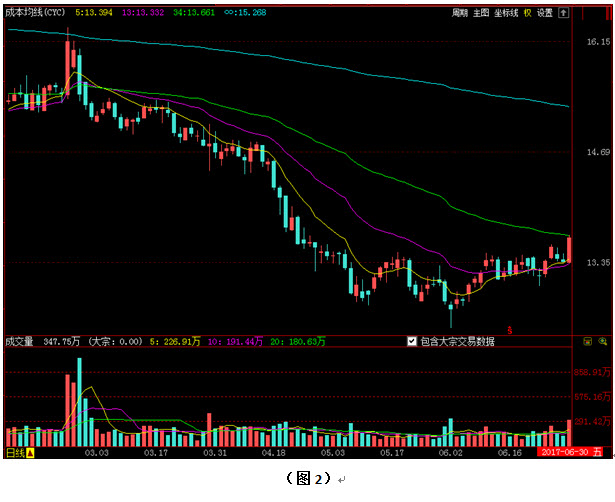
Task: Click the second magnifier icon in volume panel
Action: click(x=601, y=341)
